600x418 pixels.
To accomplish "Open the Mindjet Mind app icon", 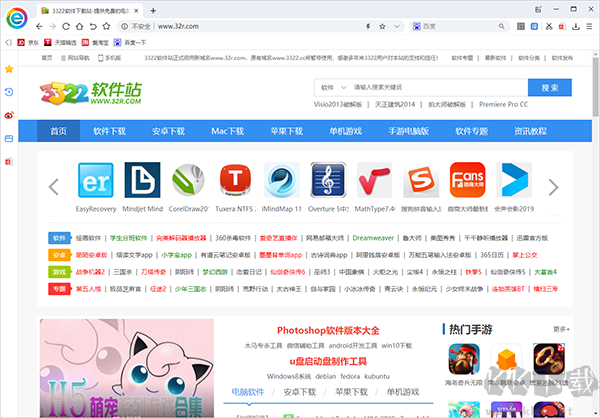I will coord(142,180).
